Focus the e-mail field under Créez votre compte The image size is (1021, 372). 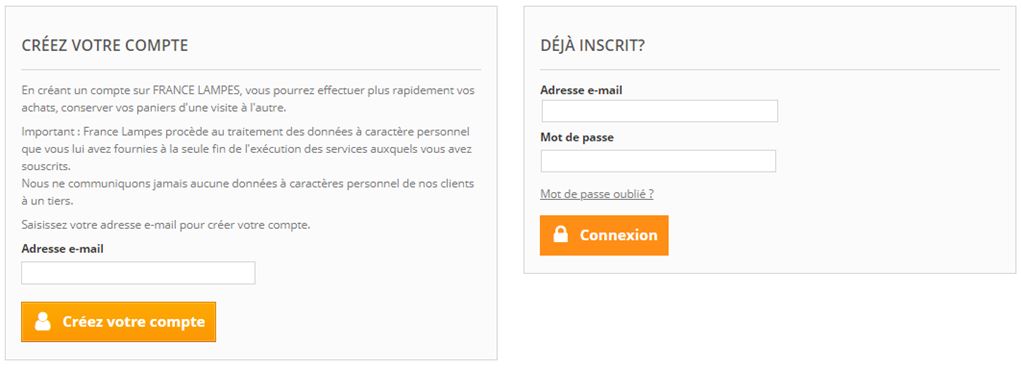coord(138,273)
